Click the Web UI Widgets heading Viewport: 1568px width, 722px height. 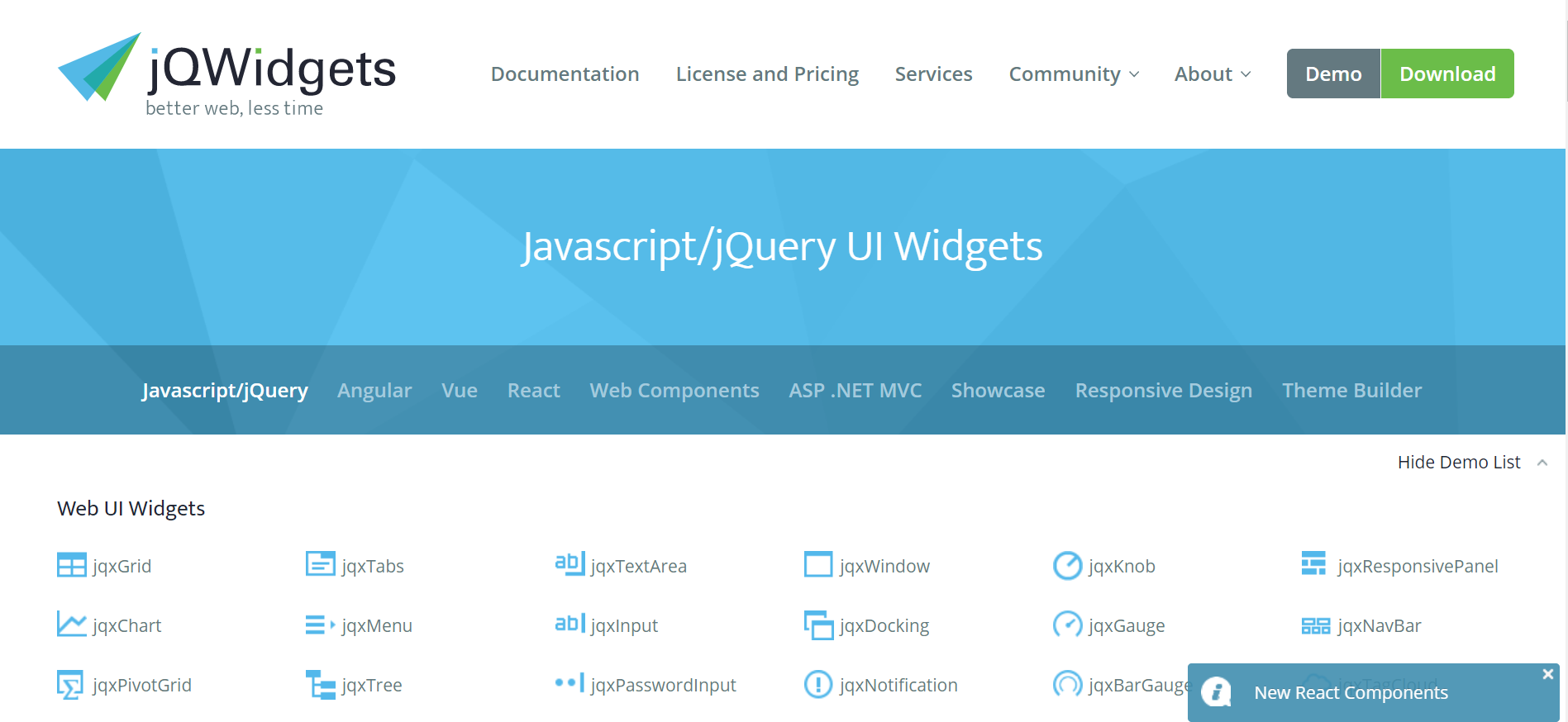(x=131, y=508)
